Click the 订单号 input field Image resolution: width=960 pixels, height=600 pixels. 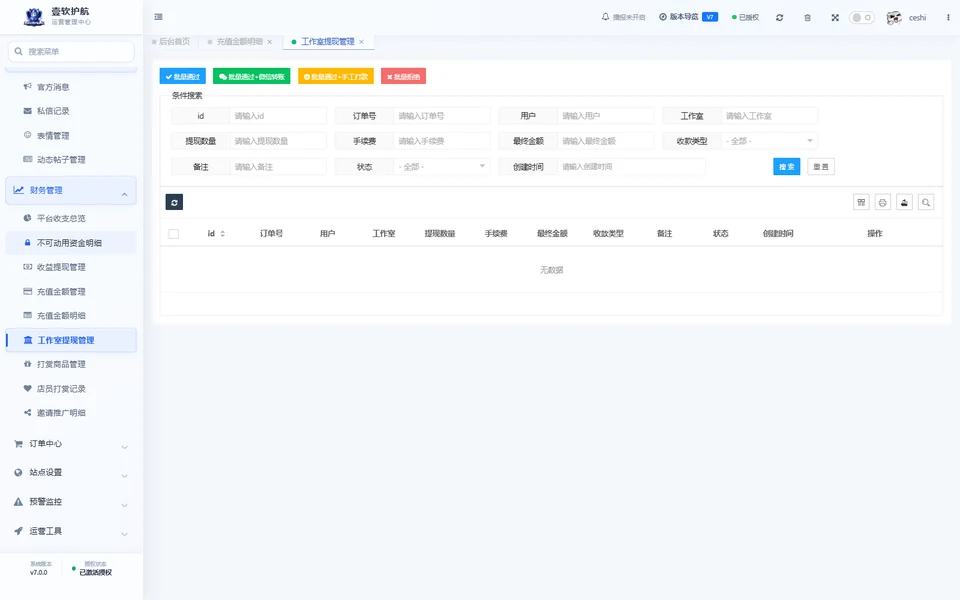(x=442, y=116)
